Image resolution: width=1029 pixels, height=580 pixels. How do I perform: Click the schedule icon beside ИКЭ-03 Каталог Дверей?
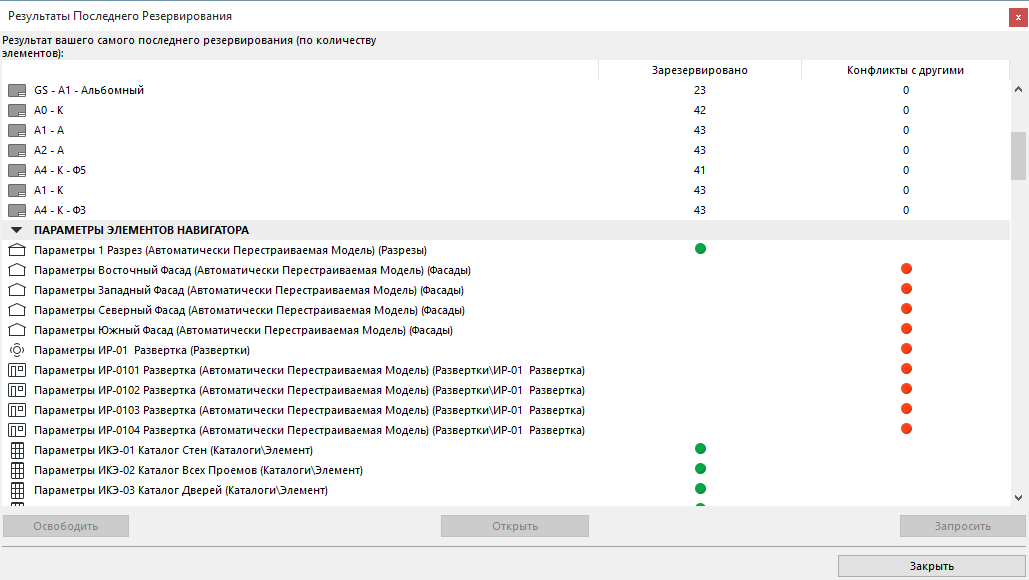16,490
